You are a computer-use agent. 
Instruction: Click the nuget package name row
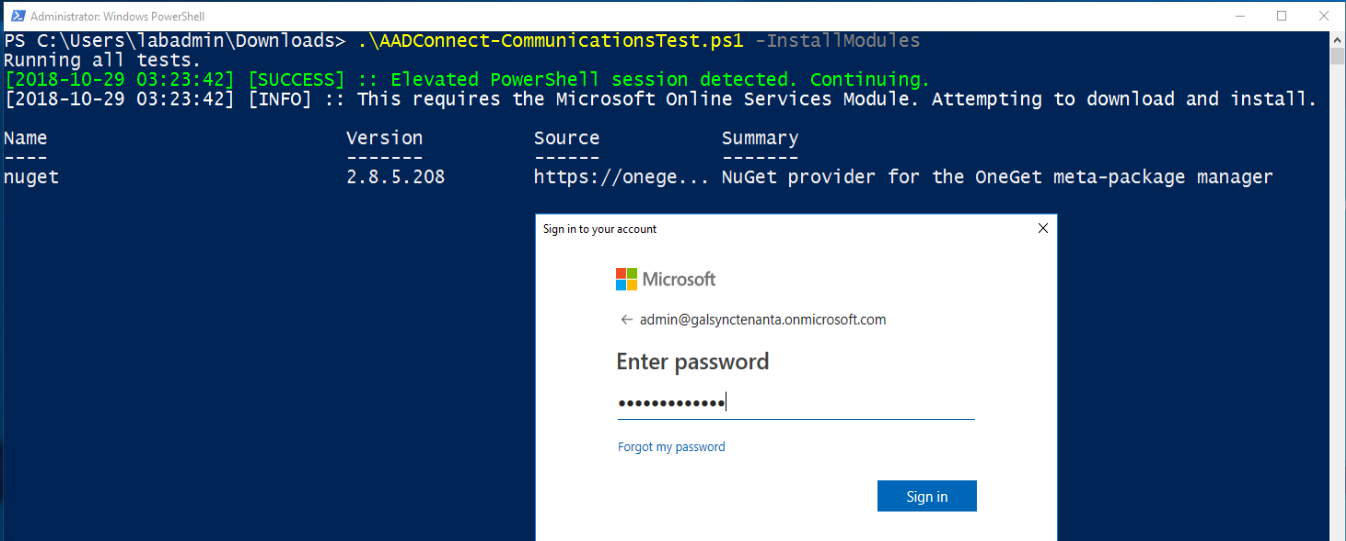(x=32, y=177)
